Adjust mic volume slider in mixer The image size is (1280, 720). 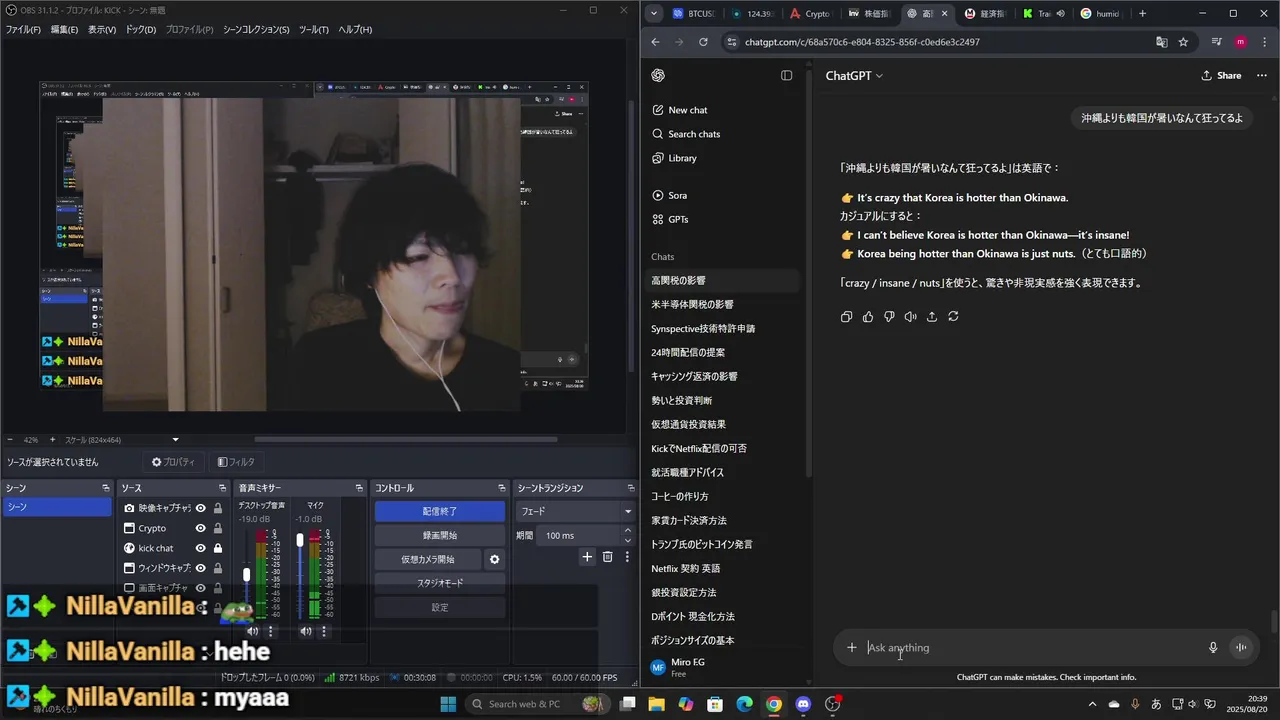pos(299,540)
